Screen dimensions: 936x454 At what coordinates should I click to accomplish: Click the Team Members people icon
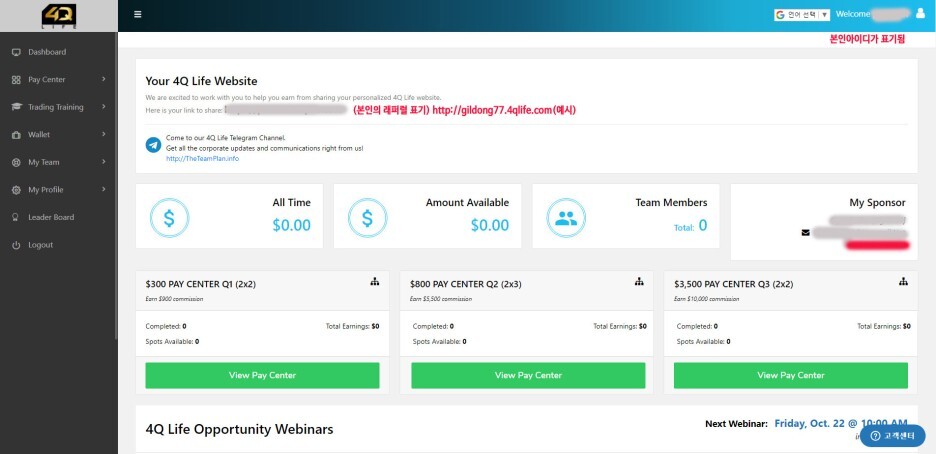coord(566,218)
